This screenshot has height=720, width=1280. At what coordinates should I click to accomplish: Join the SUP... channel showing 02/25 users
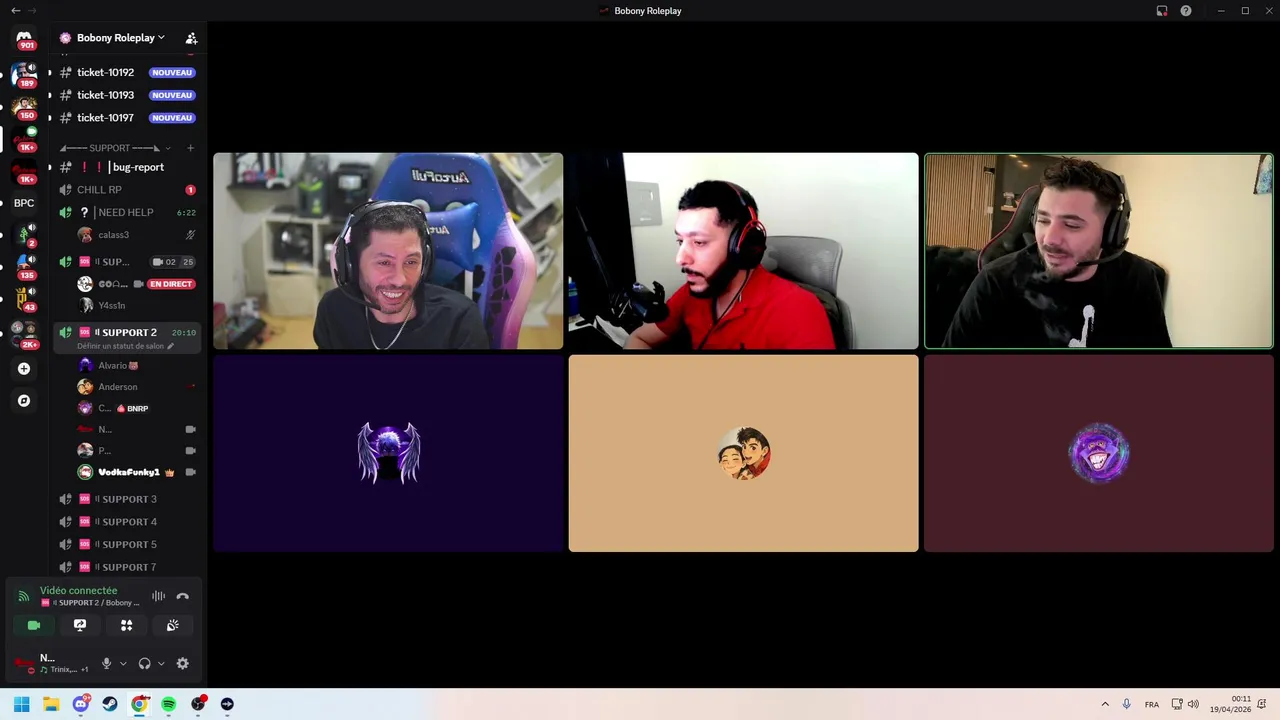point(127,262)
